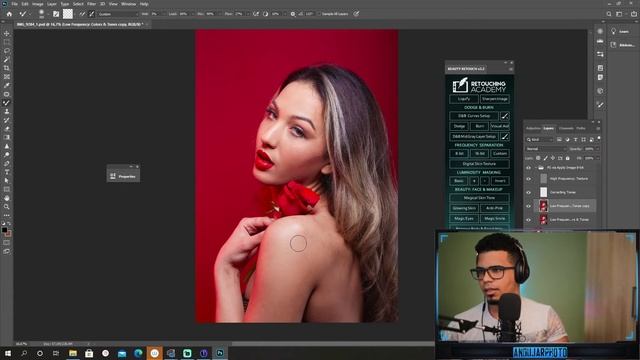Enable the Sample All Layers checkbox
This screenshot has width=640, height=360.
click(319, 14)
